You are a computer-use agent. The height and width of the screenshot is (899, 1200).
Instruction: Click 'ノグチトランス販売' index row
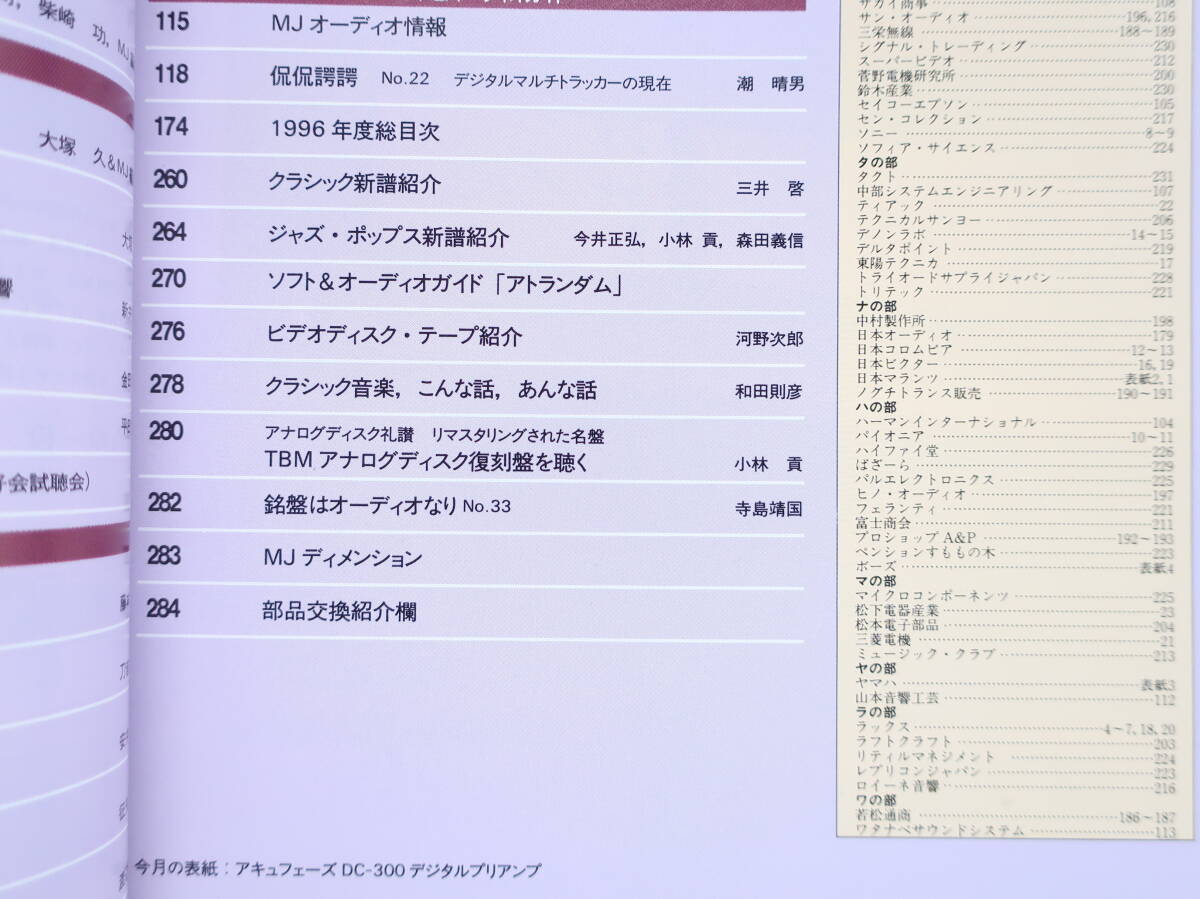[x=1016, y=393]
